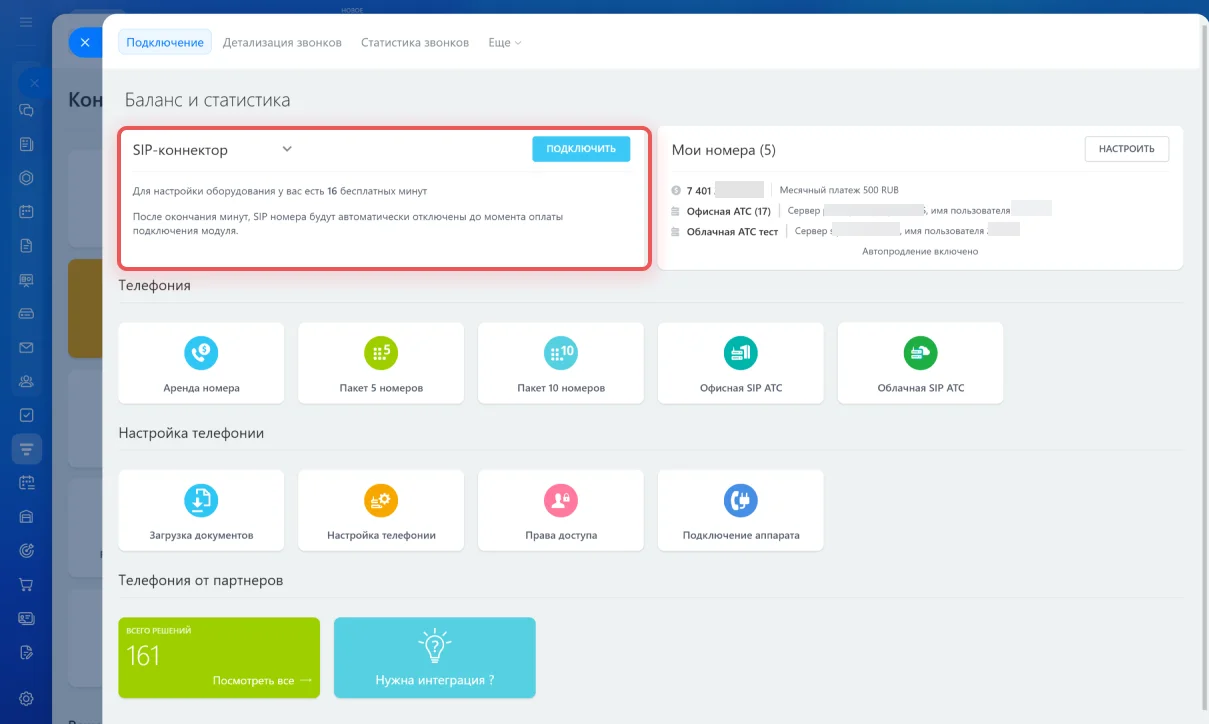The width and height of the screenshot is (1209, 724).
Task: Open the concentric circles icon in sidebar
Action: (27, 178)
